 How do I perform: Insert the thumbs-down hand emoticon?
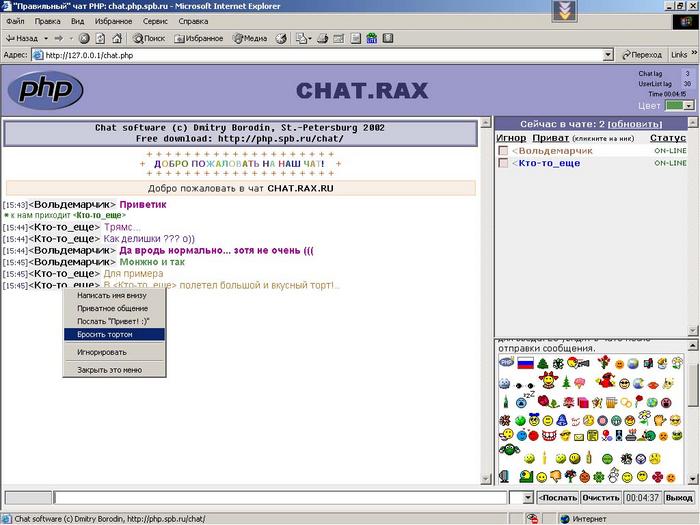pos(556,476)
